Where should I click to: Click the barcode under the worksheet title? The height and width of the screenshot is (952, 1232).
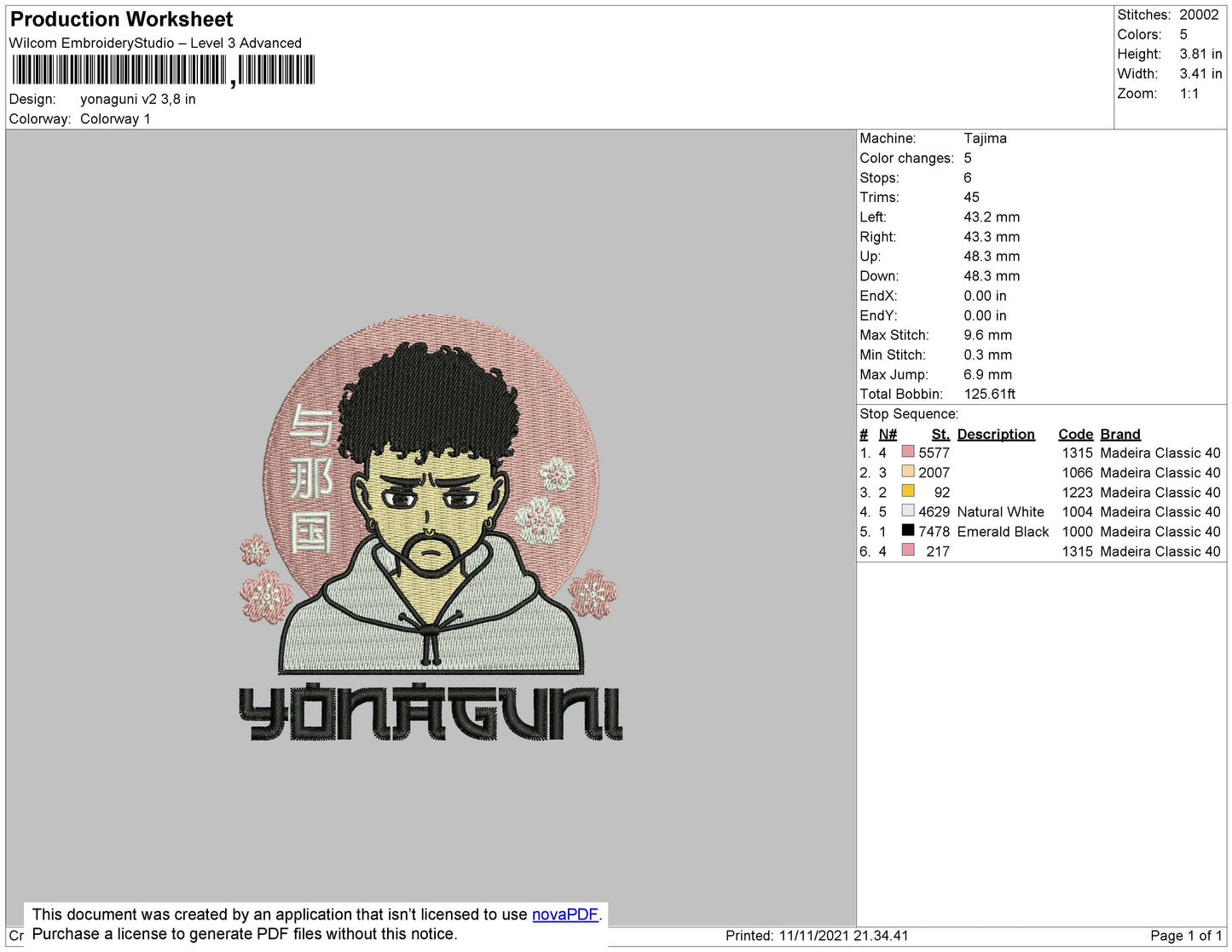coord(163,71)
